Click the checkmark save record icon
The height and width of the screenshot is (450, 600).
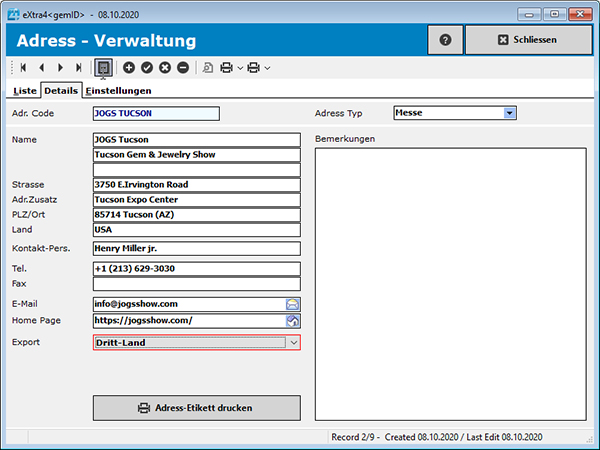coord(147,67)
